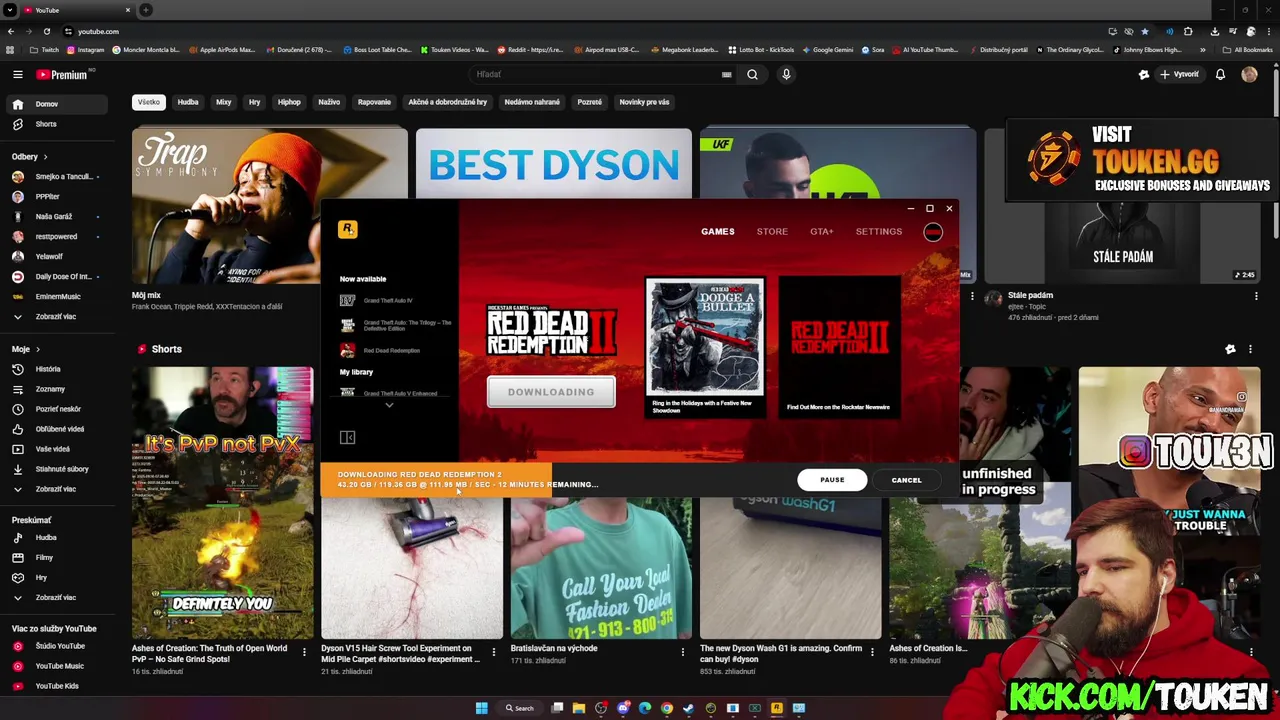Image resolution: width=1280 pixels, height=720 pixels.
Task: Open Rockstar launcher icon on taskbar
Action: click(x=776, y=708)
